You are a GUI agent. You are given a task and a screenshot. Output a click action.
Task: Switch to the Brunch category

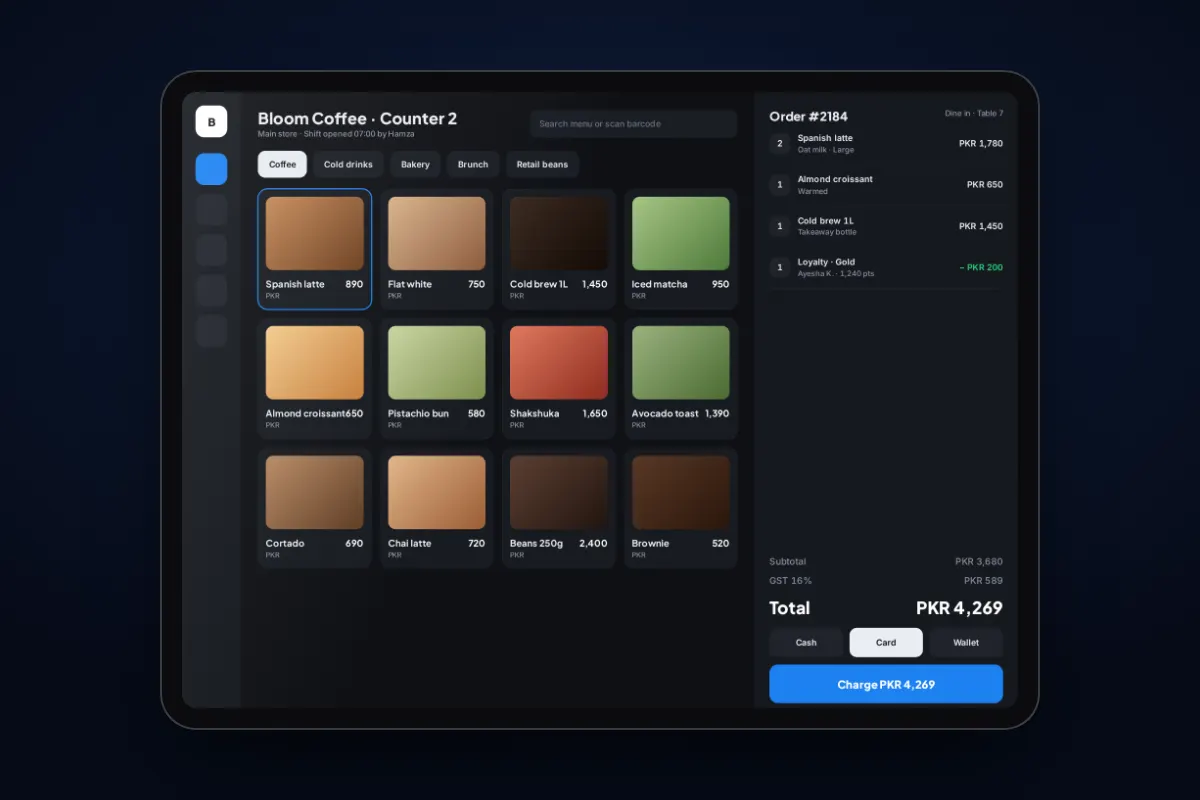click(x=473, y=164)
